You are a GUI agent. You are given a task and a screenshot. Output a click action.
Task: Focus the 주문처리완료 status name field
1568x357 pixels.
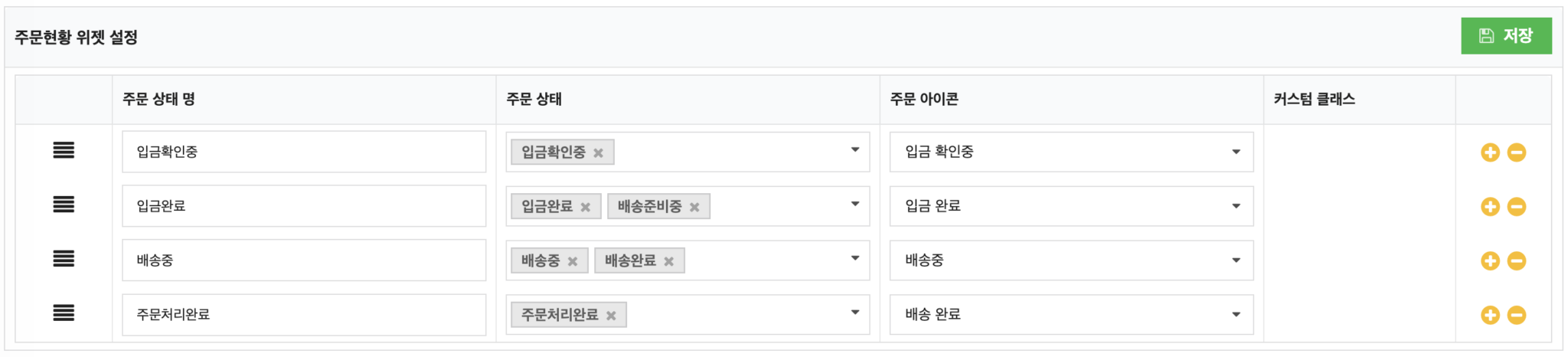(303, 315)
